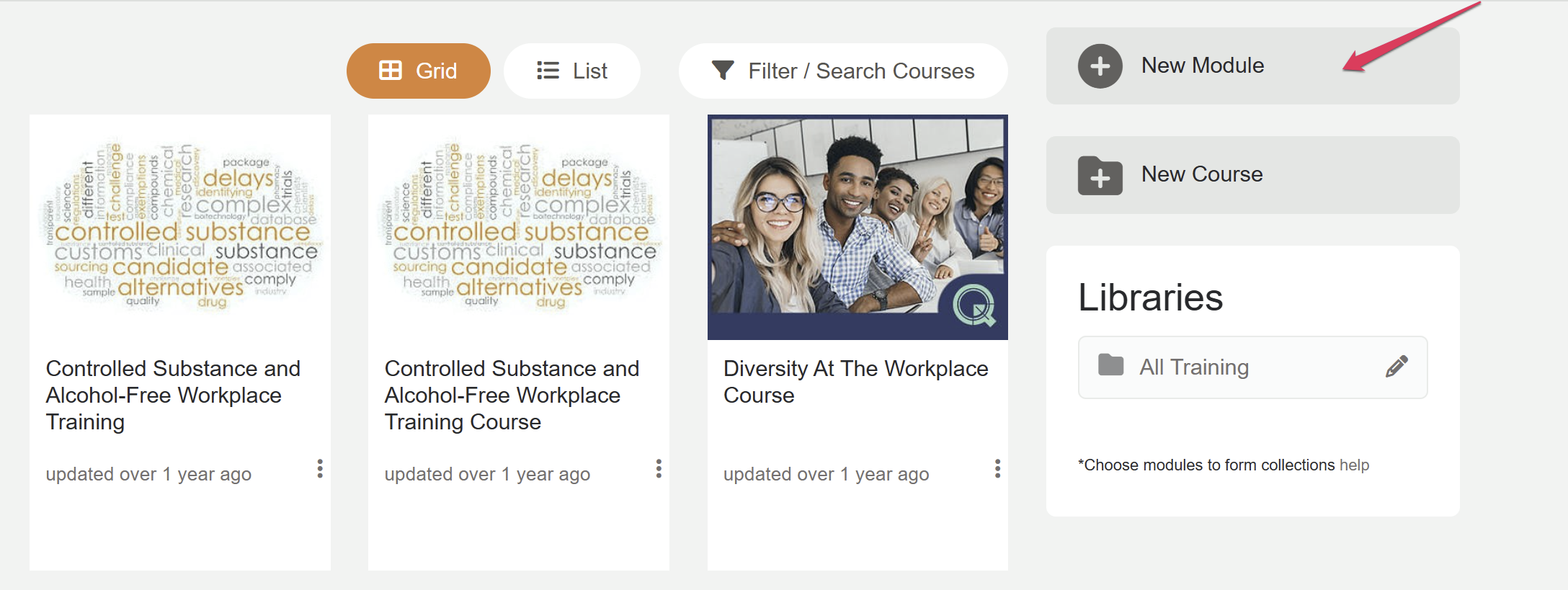Click the grid layout icon
The width and height of the screenshot is (1568, 590).
[x=391, y=71]
